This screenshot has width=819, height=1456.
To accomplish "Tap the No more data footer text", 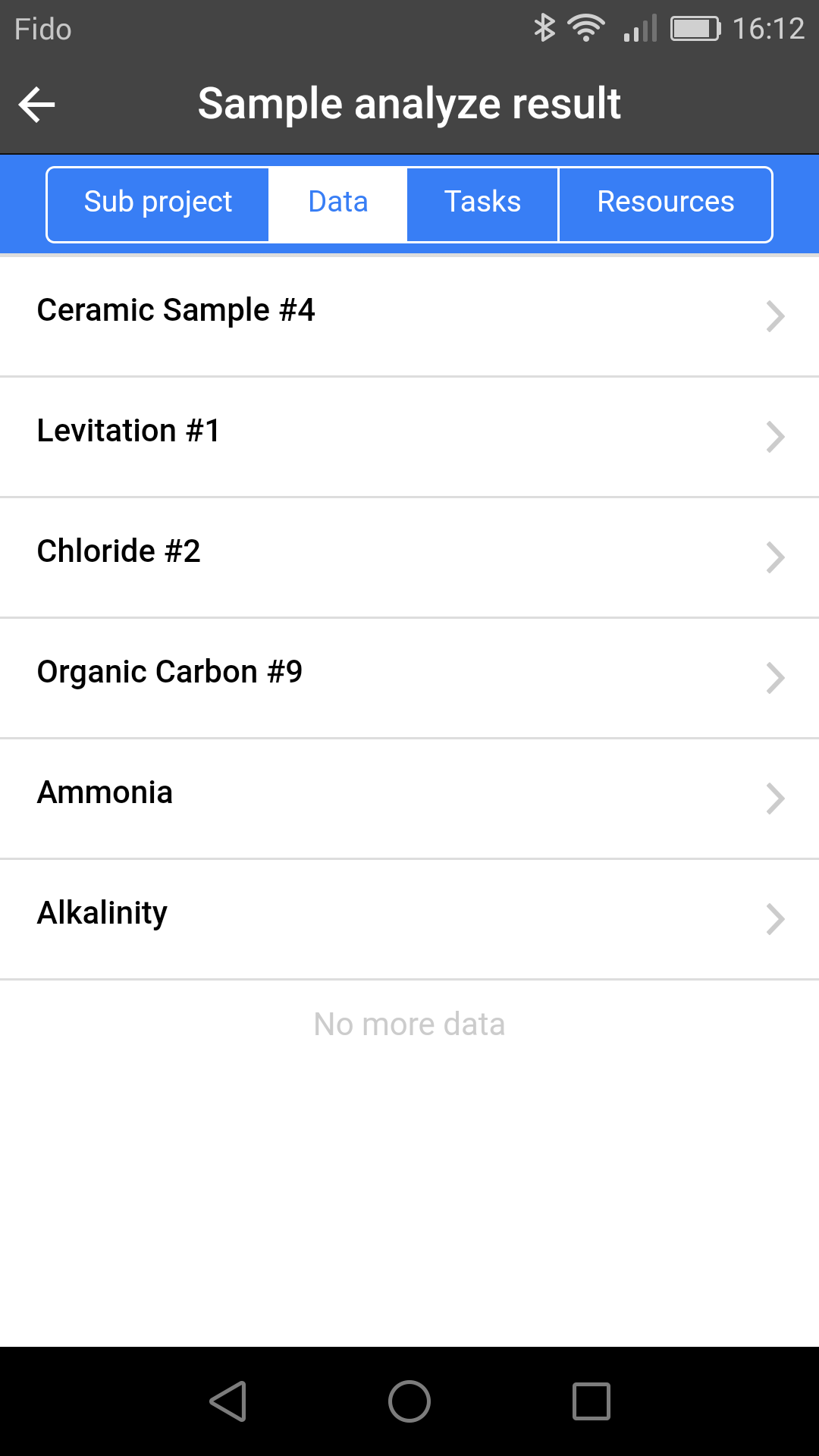I will 409,1025.
